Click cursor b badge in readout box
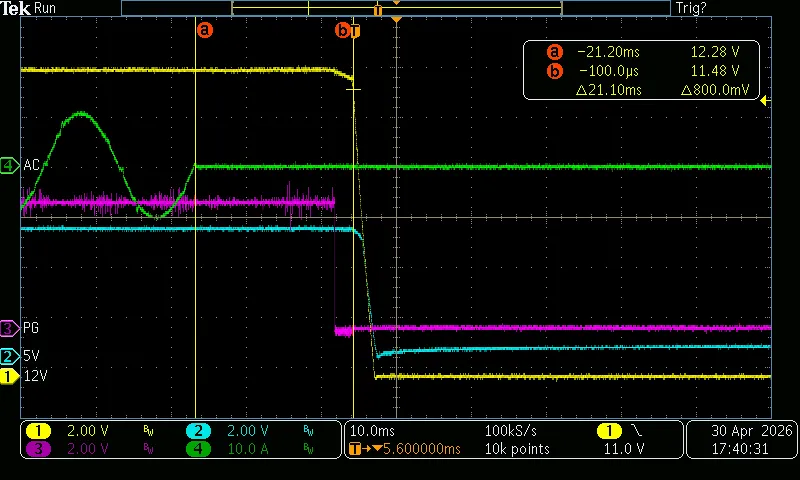This screenshot has width=800, height=480. point(555,71)
